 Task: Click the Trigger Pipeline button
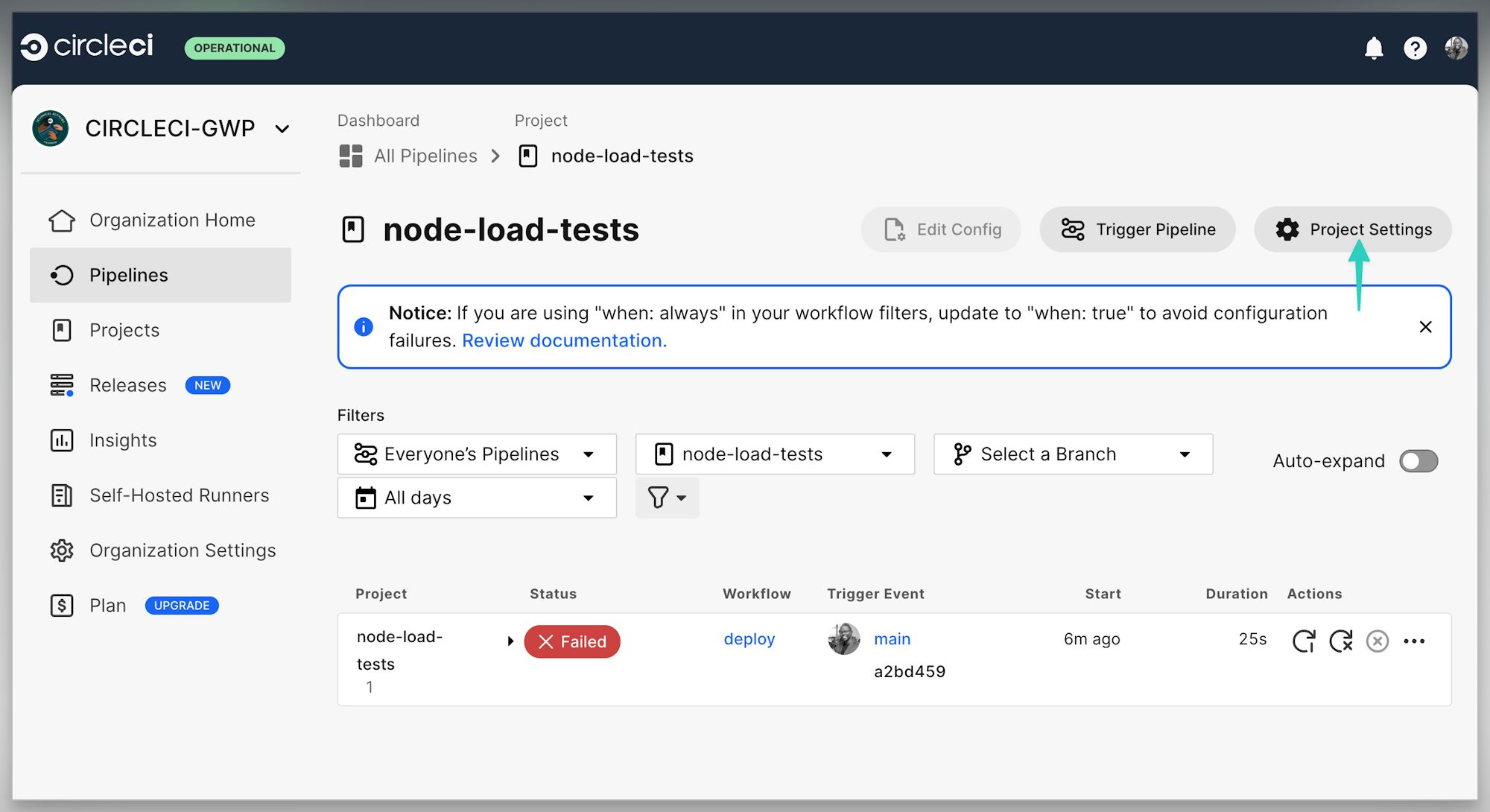pyautogui.click(x=1138, y=229)
